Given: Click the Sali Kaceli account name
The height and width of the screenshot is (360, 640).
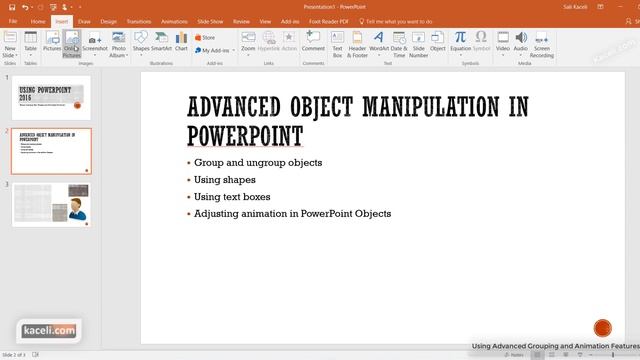Looking at the screenshot, I should point(575,7).
